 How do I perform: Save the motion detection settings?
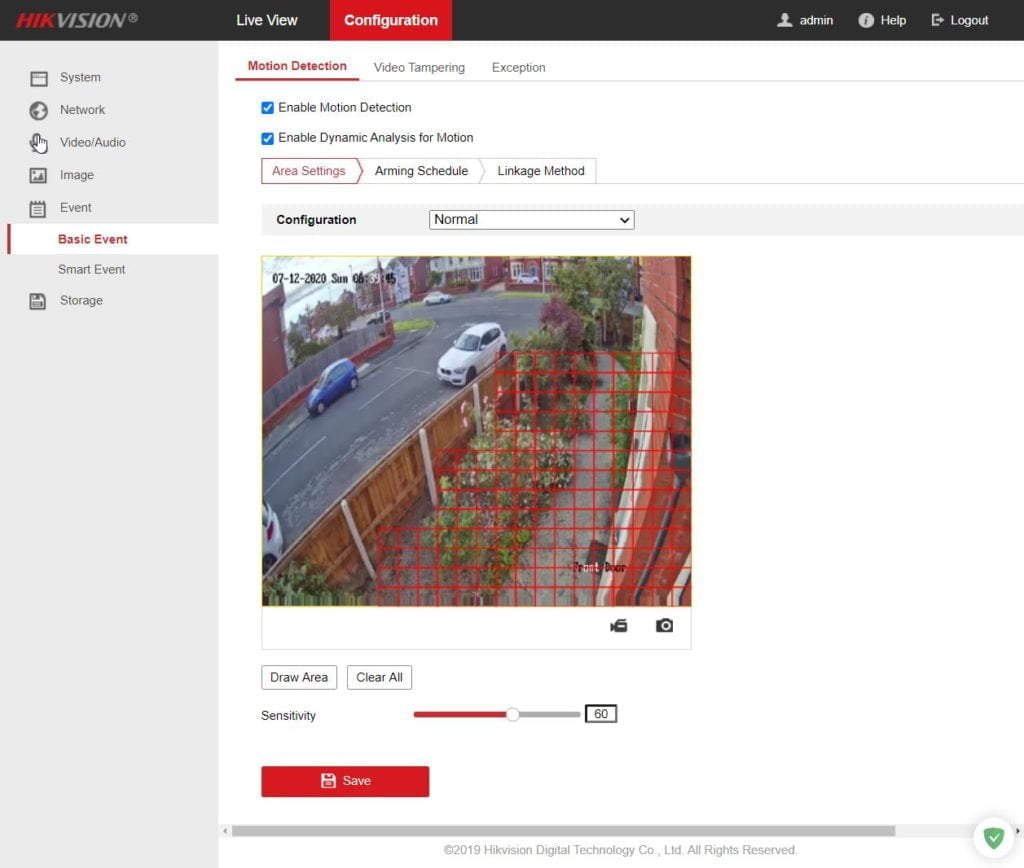click(x=345, y=781)
